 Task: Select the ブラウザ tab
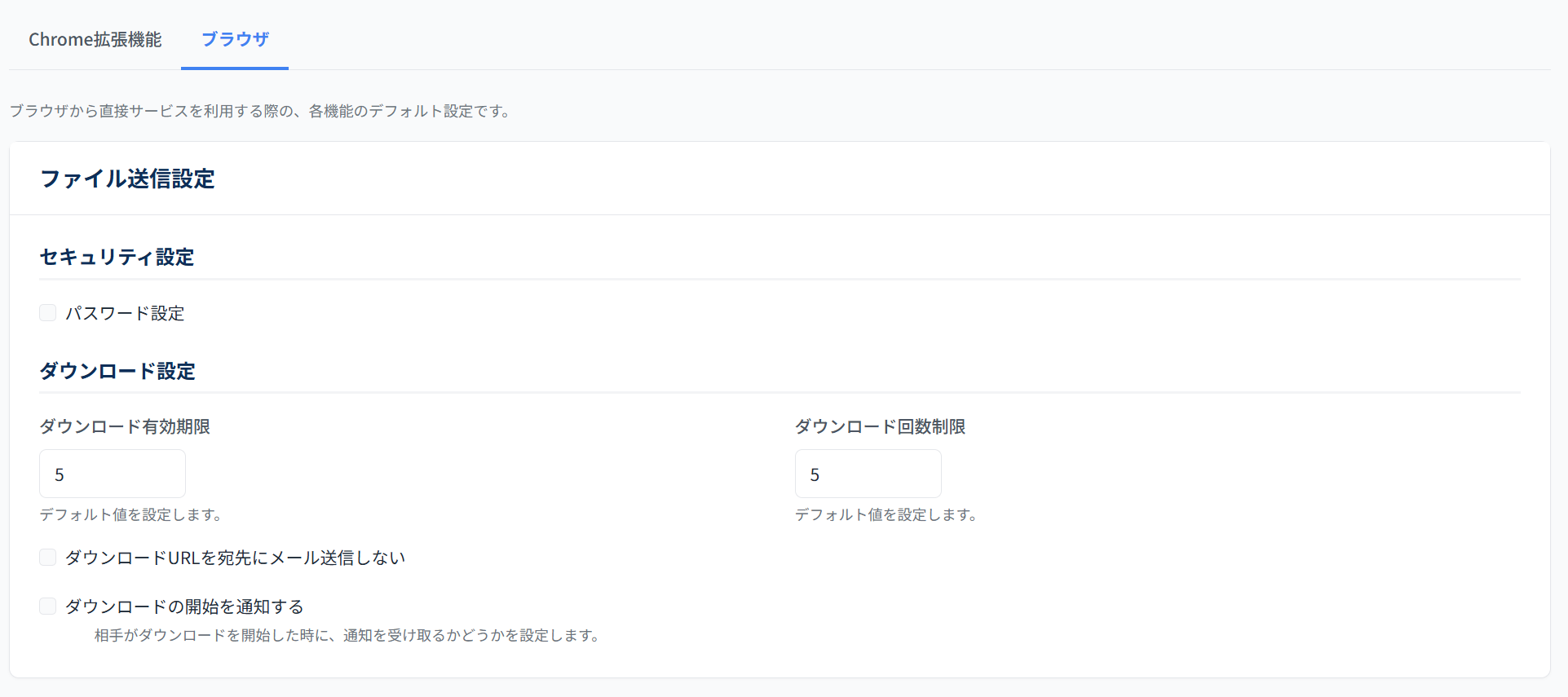click(x=235, y=39)
